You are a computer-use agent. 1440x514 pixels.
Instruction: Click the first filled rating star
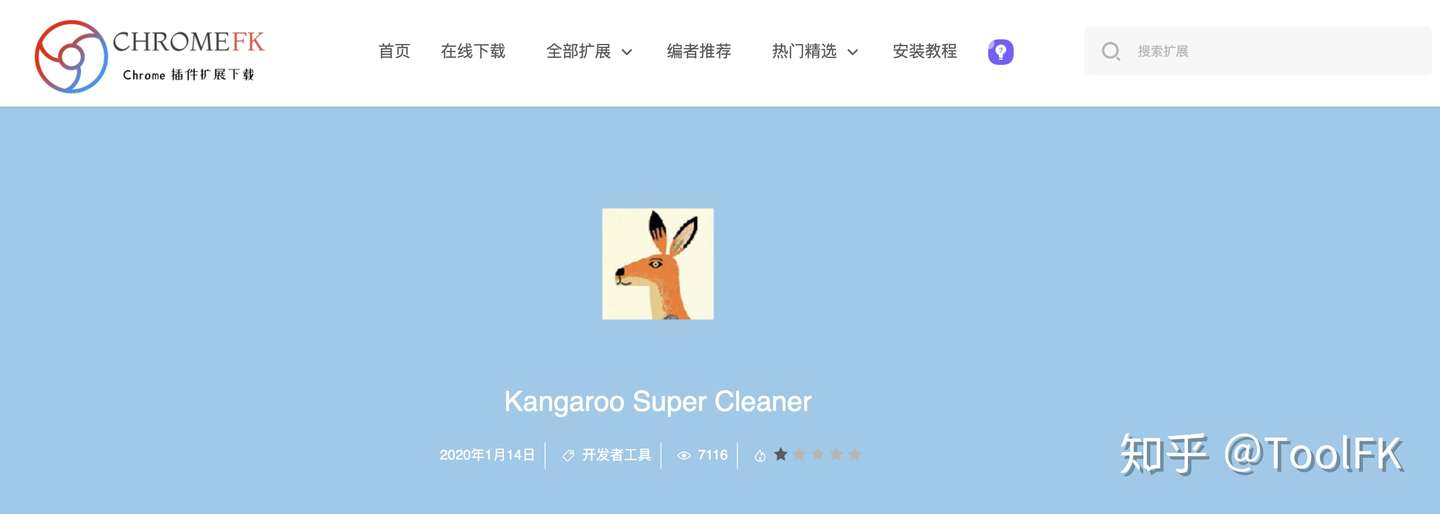coord(781,454)
